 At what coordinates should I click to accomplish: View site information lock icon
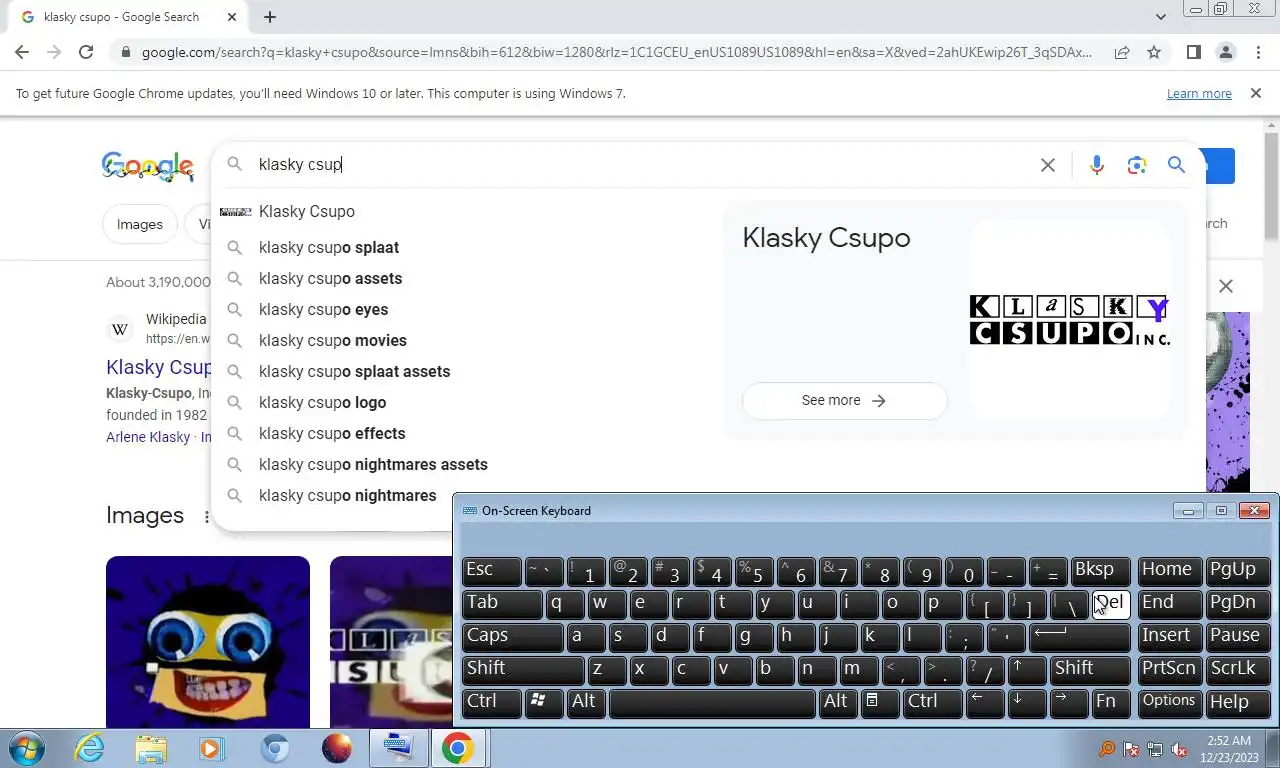click(124, 52)
